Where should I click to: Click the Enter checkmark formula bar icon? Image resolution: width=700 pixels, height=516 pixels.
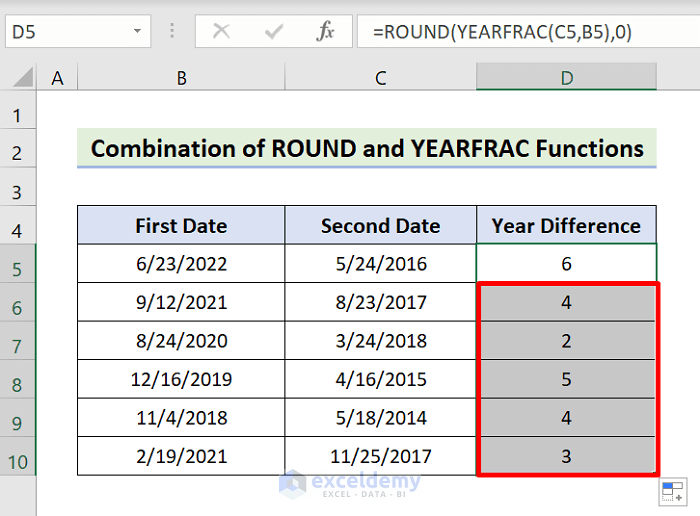click(x=274, y=32)
